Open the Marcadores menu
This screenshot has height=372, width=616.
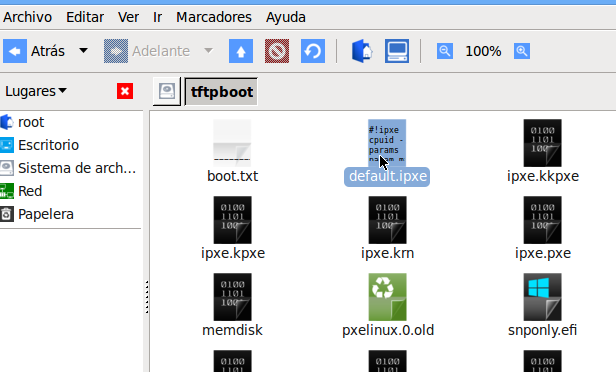tap(214, 17)
